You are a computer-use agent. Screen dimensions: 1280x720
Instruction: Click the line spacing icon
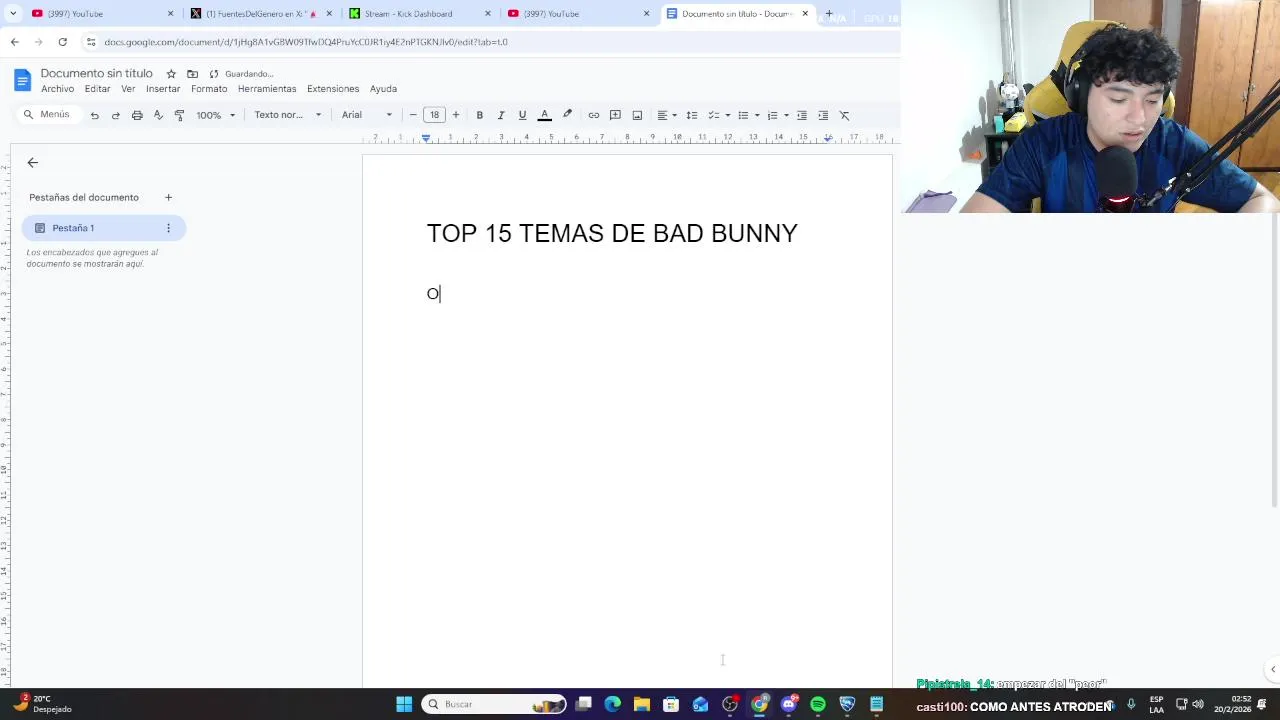(691, 115)
